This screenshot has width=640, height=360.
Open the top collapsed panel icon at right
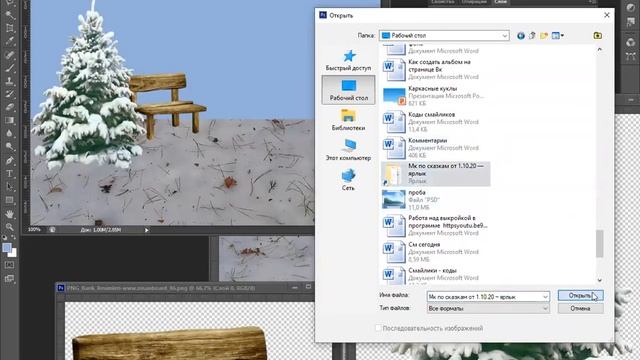pos(631,8)
